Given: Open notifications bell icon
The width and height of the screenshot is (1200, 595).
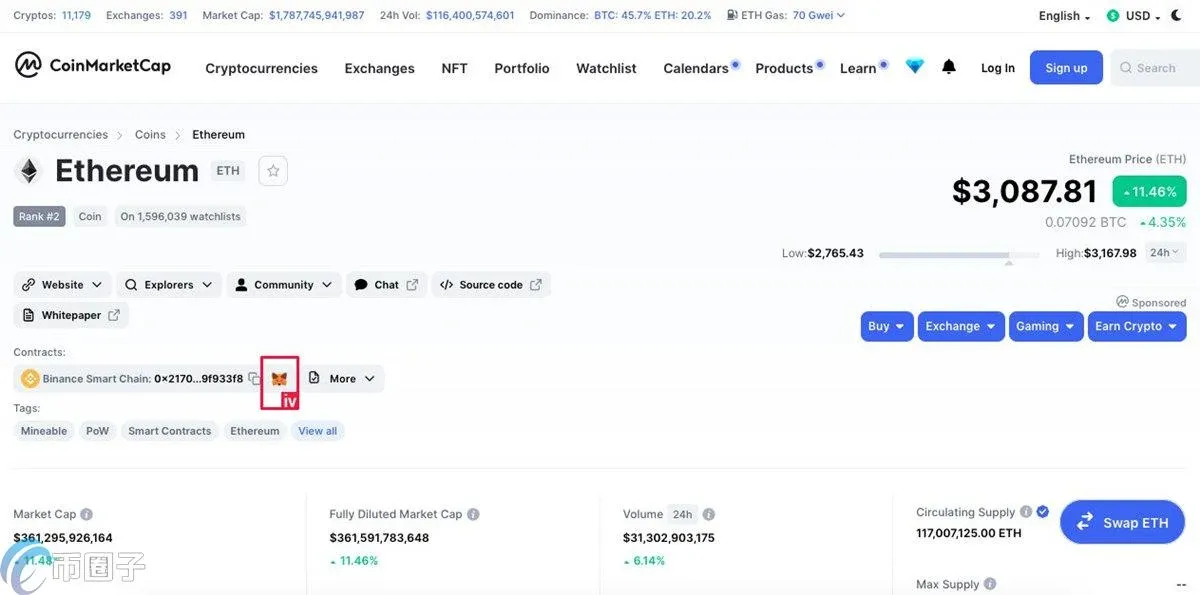Looking at the screenshot, I should (949, 67).
